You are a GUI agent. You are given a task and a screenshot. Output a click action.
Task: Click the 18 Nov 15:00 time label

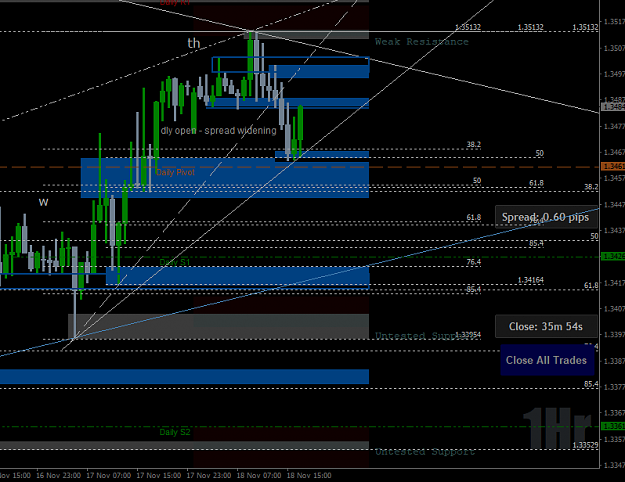click(x=309, y=476)
